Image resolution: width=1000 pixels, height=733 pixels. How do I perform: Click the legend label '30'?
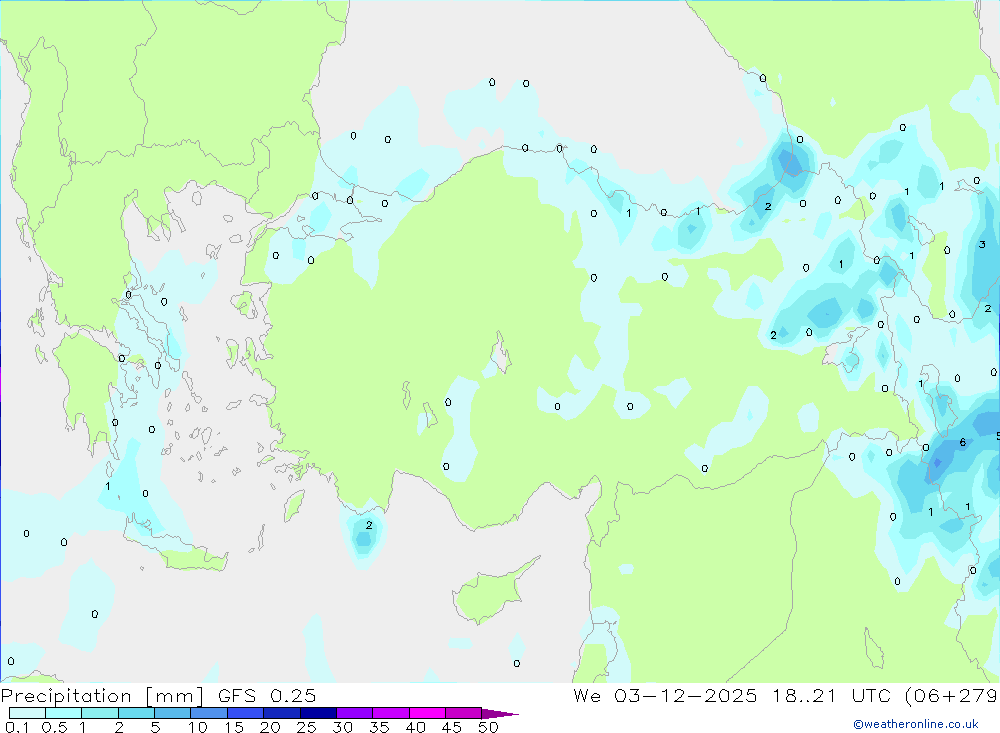[343, 727]
